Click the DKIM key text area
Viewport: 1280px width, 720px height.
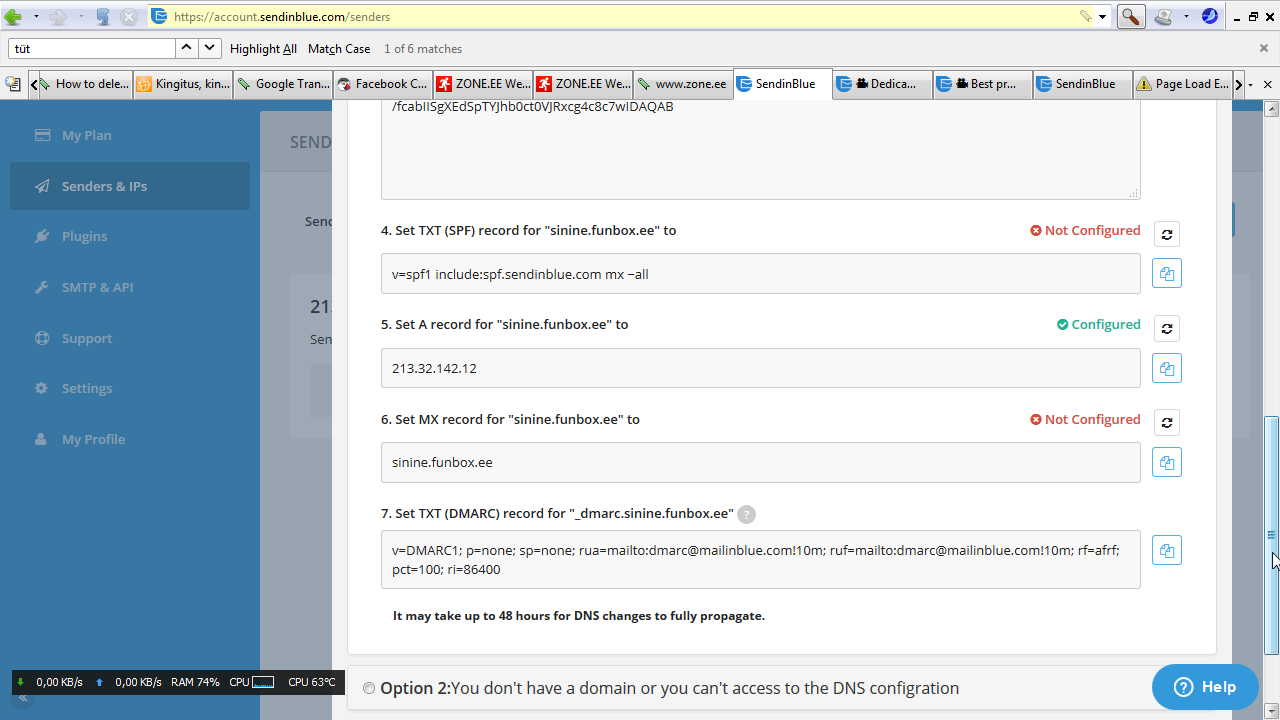[x=760, y=149]
